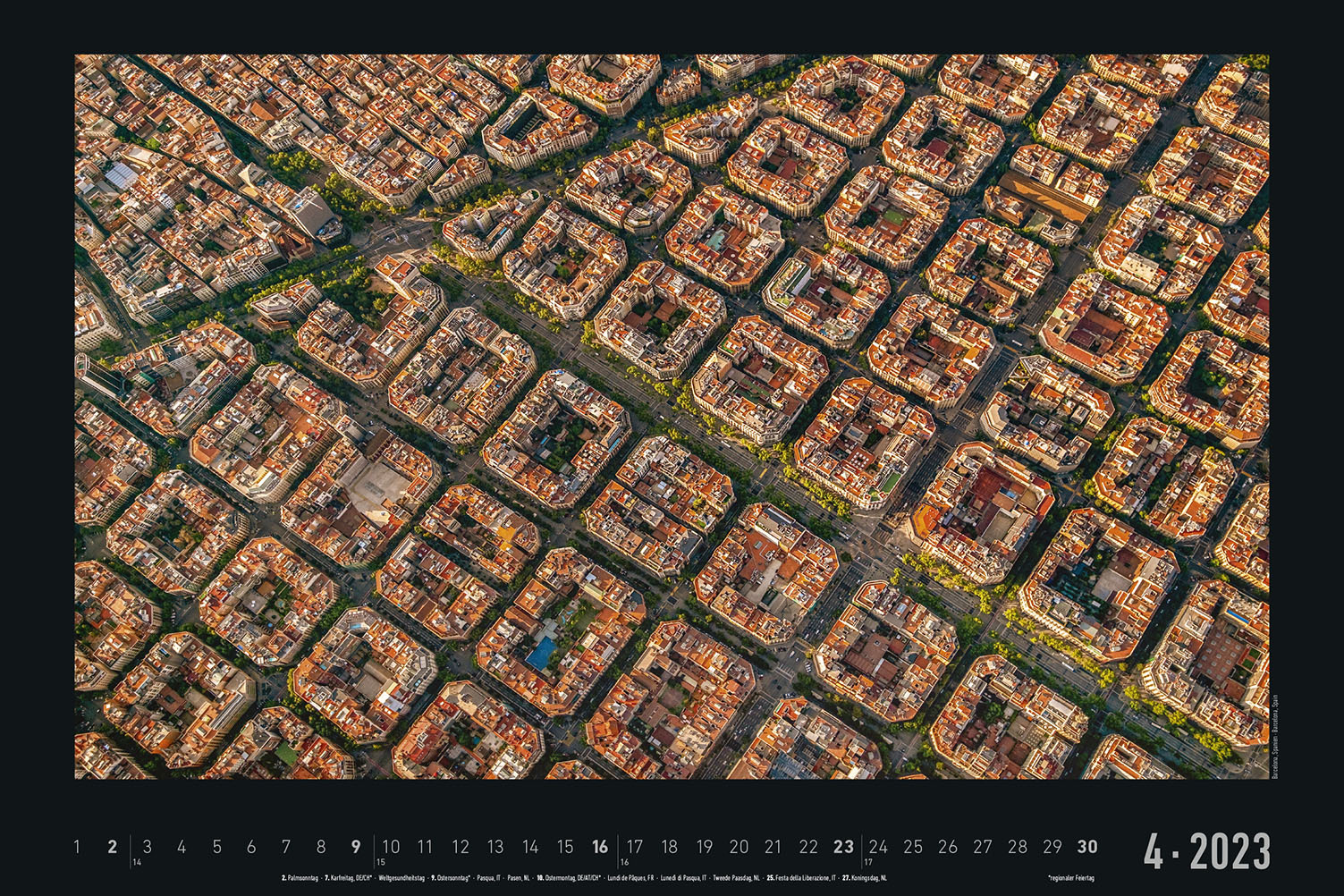Select day 28 in the calendar row
This screenshot has width=1344, height=896.
(x=1018, y=846)
